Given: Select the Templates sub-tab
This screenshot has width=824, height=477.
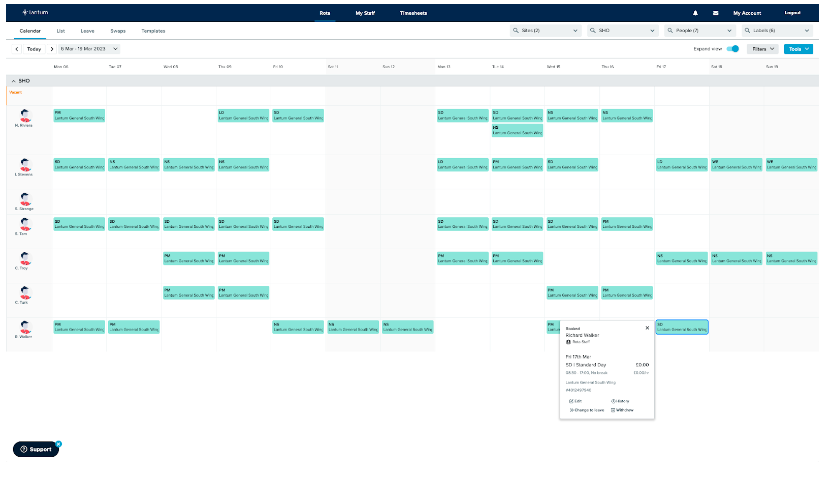Looking at the screenshot, I should pyautogui.click(x=153, y=31).
